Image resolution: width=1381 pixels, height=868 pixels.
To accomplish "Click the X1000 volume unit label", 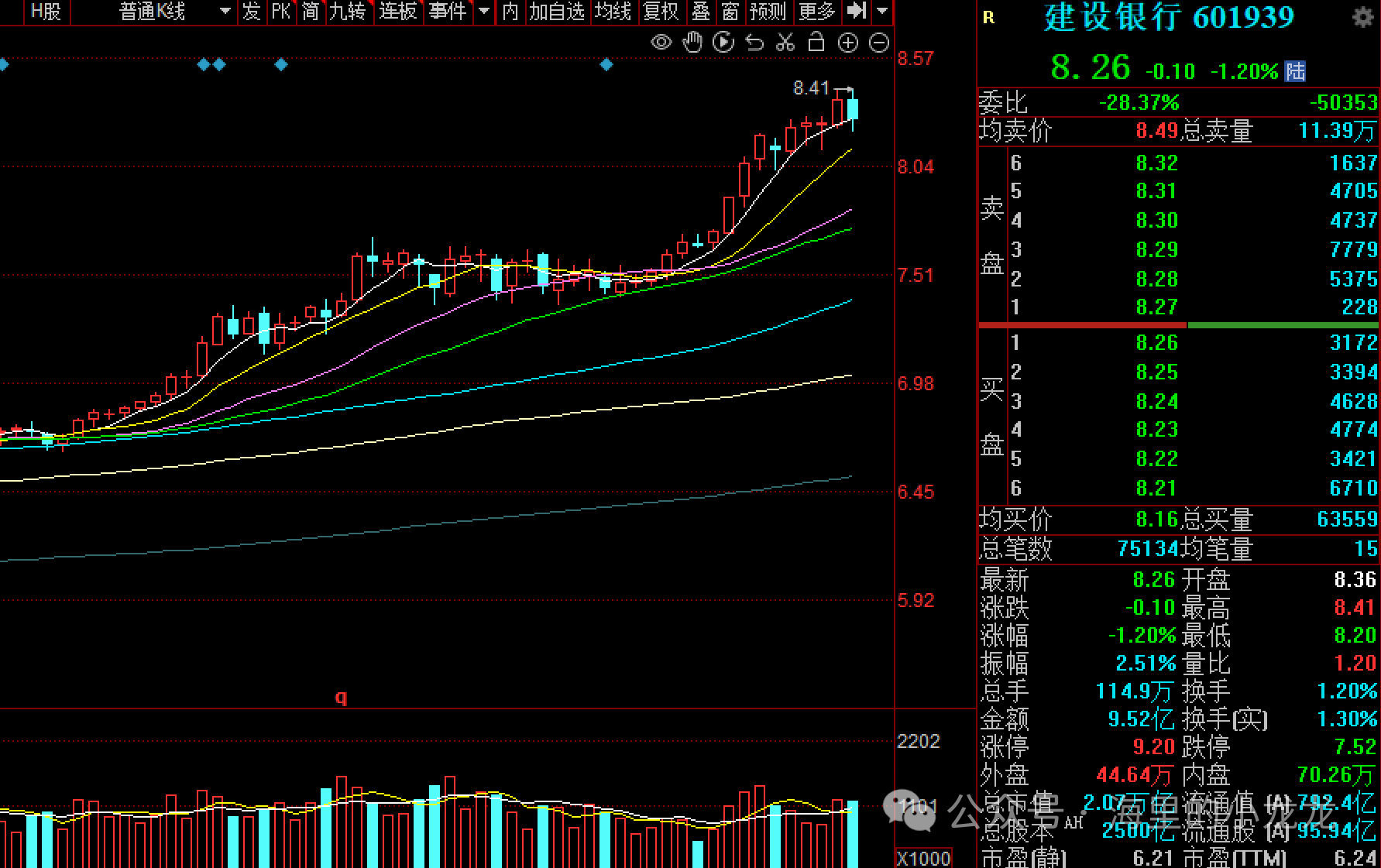I will [x=923, y=858].
